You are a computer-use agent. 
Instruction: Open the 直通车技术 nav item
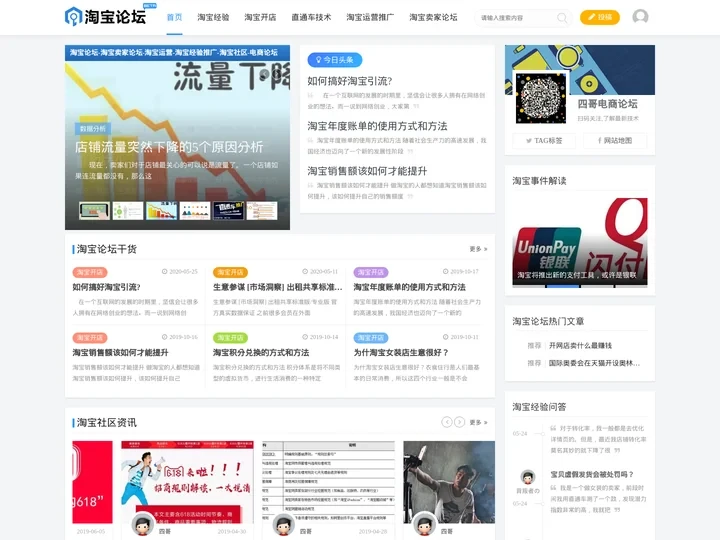pyautogui.click(x=311, y=17)
